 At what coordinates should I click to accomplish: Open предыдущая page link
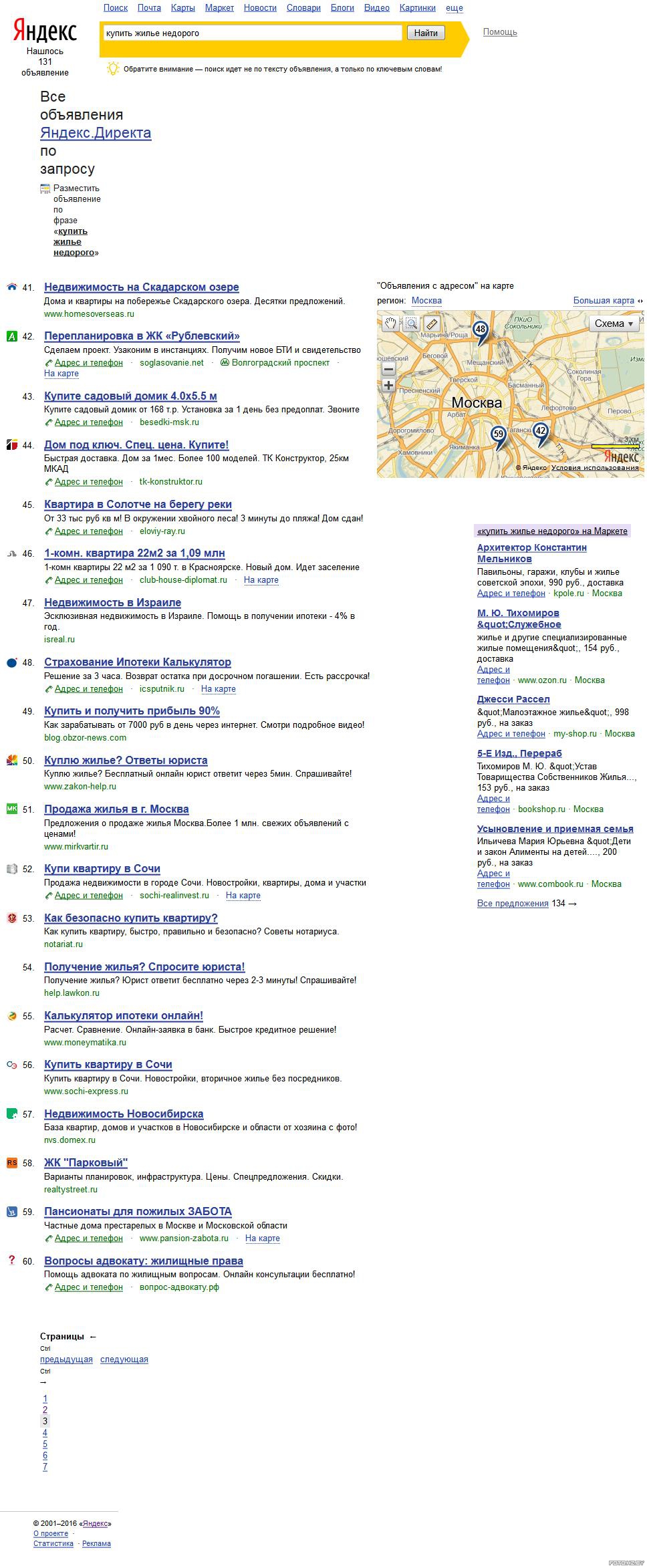pos(66,1359)
